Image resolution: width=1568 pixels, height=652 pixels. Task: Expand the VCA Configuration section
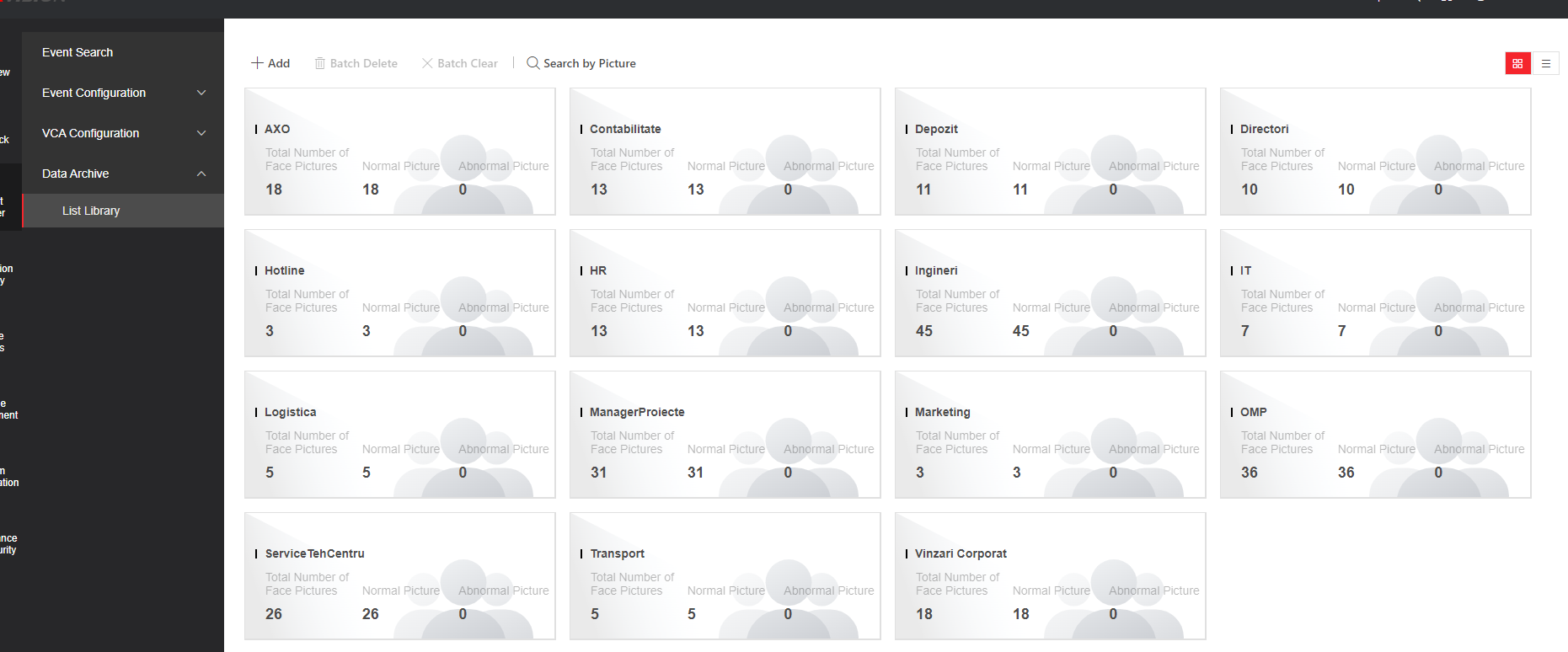coord(201,133)
